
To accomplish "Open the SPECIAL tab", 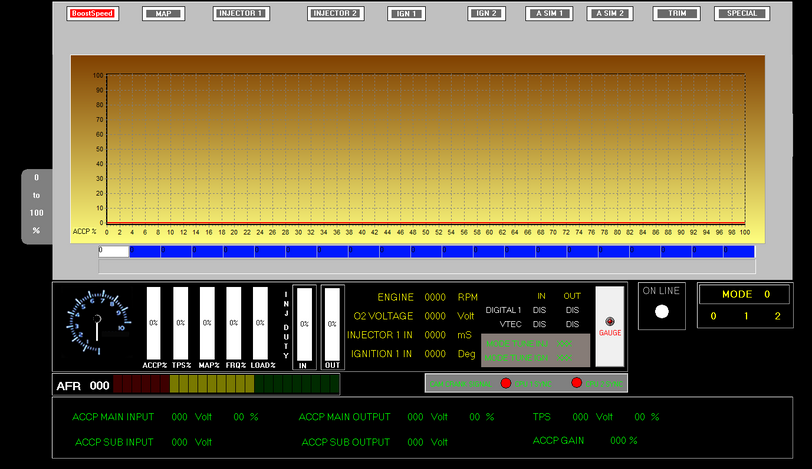I will 742,13.
